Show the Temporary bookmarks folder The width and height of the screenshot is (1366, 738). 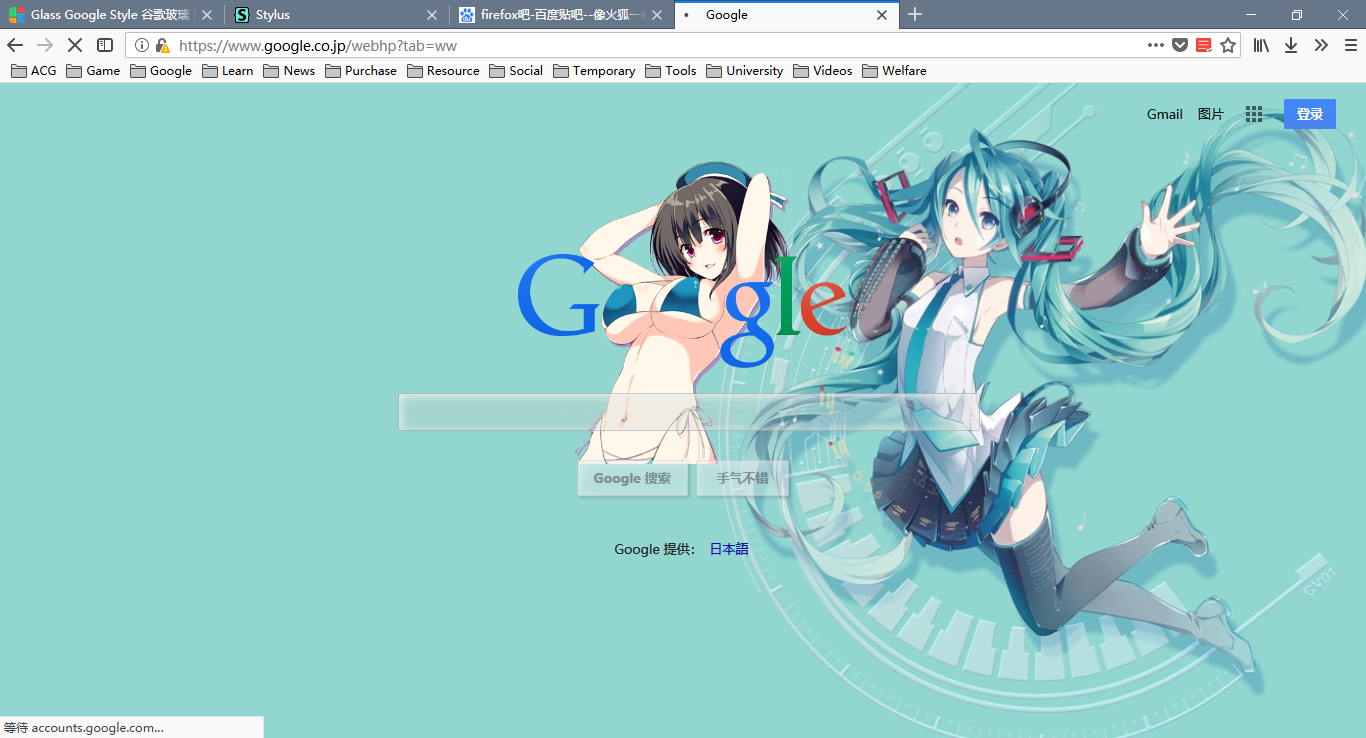pos(594,71)
